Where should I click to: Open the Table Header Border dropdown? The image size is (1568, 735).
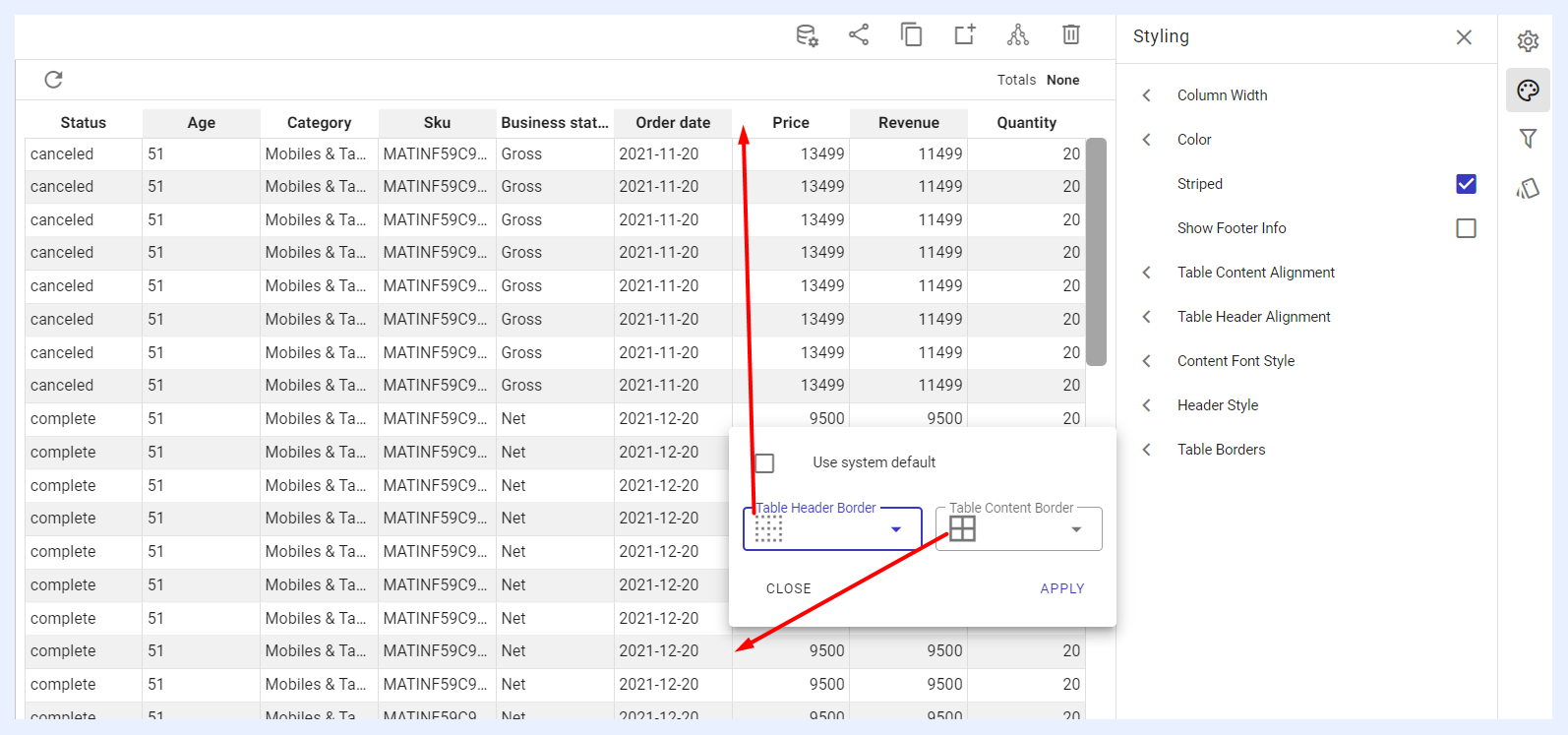832,529
